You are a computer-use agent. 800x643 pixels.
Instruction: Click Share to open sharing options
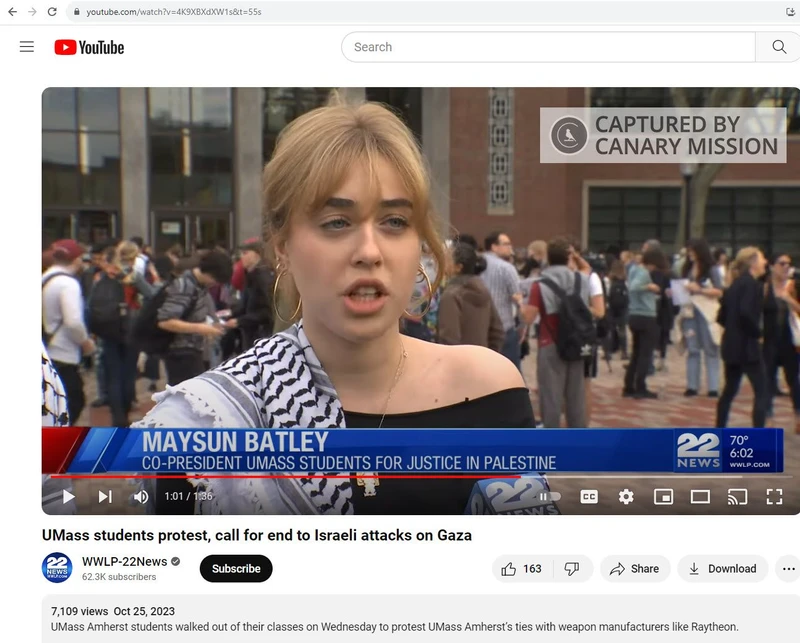point(634,568)
